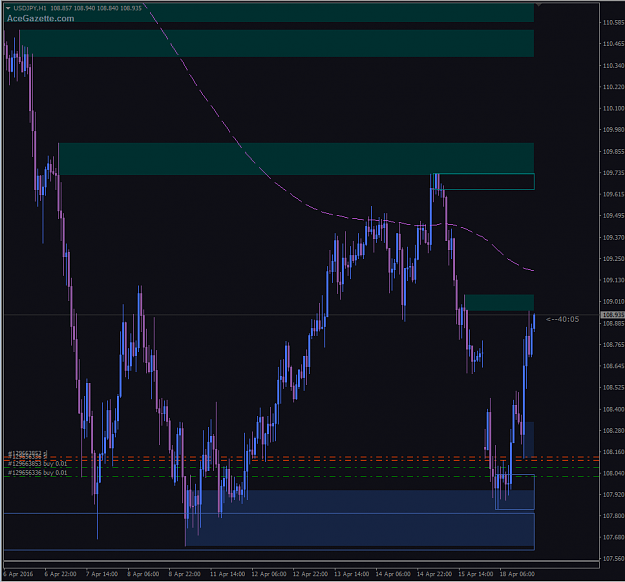Click the 108.525 price scale label
The image size is (625, 582).
[x=613, y=387]
